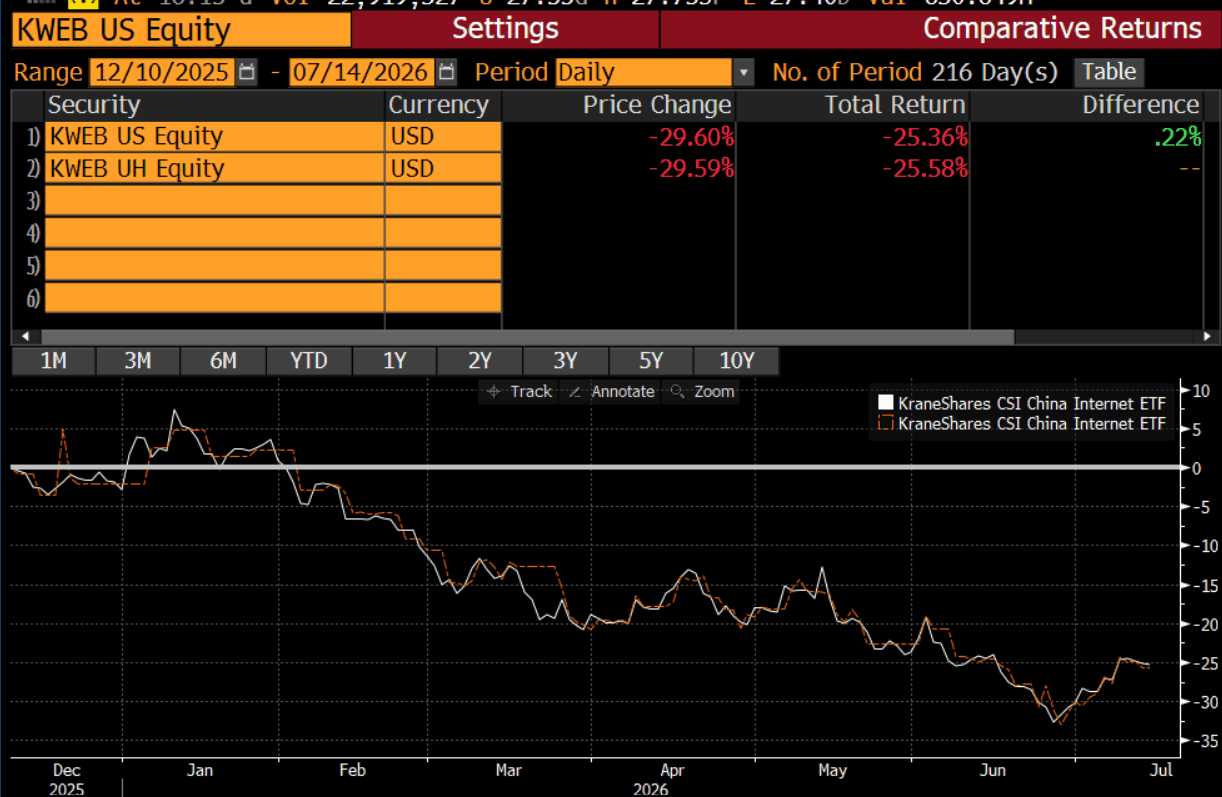1222x797 pixels.
Task: Click the left scroll arrow below table
Action: [24, 337]
